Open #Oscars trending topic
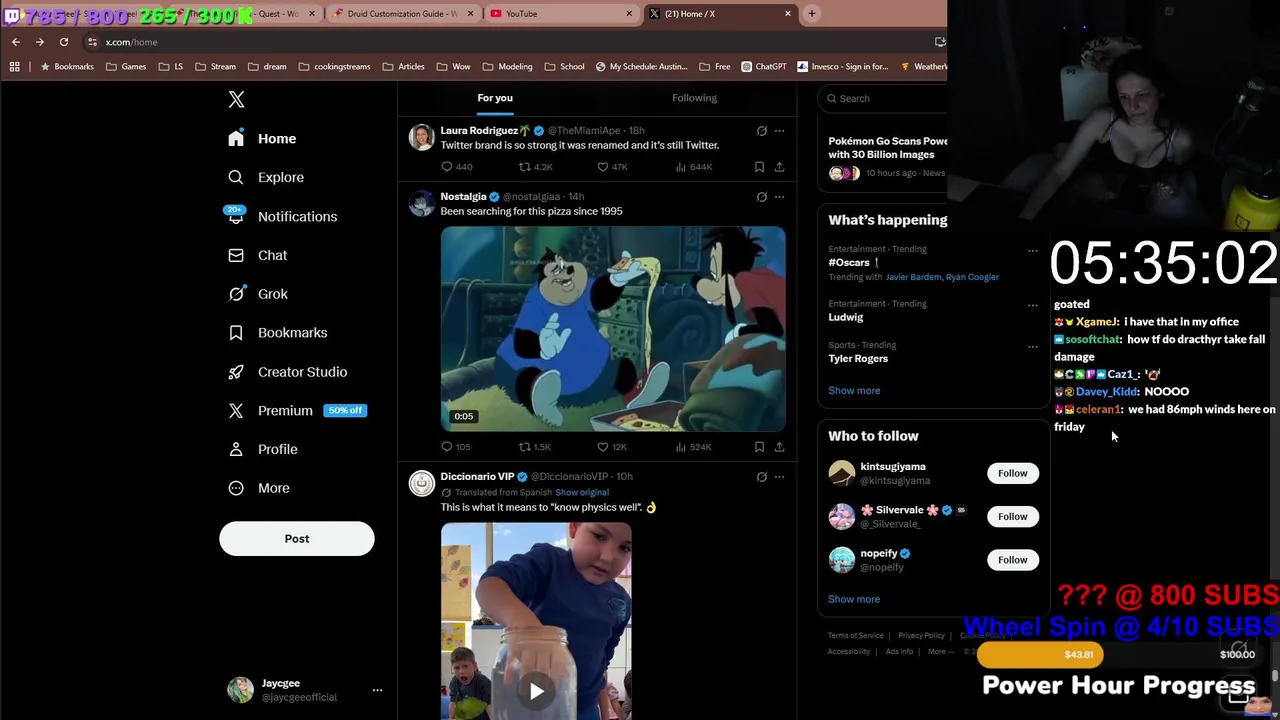The width and height of the screenshot is (1280, 720). click(848, 262)
